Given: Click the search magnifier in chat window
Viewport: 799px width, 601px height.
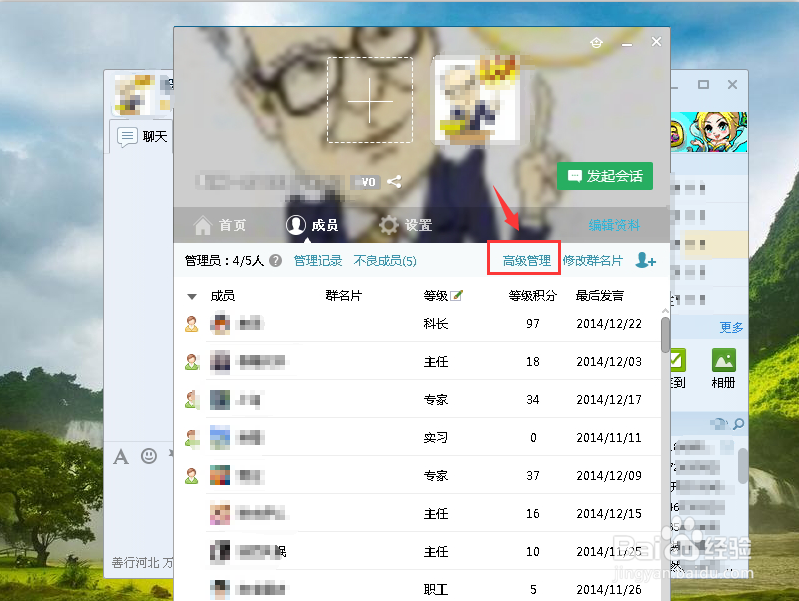Looking at the screenshot, I should coord(738,424).
